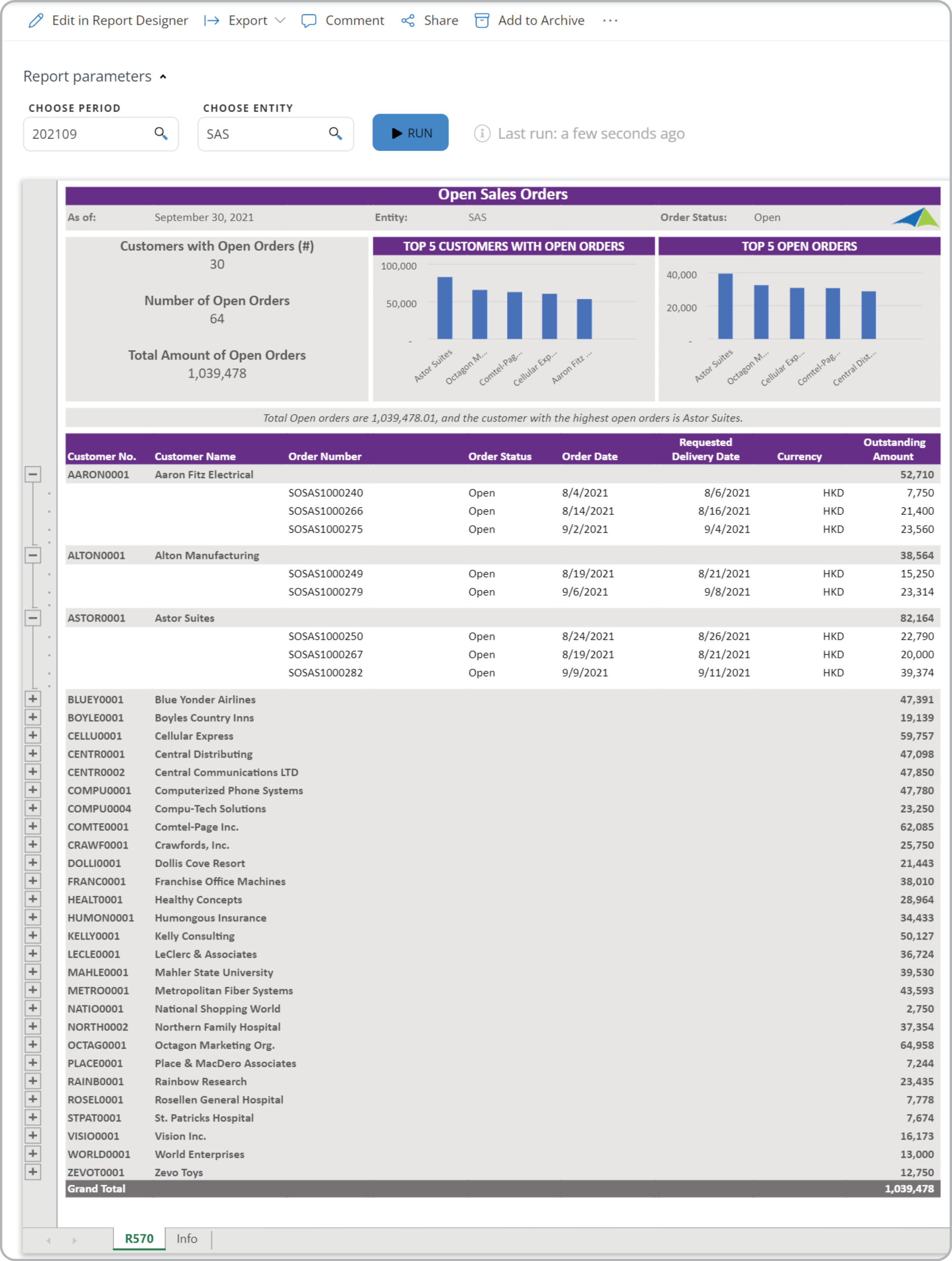
Task: Click the next sheet arrow at bottom
Action: (x=74, y=1240)
